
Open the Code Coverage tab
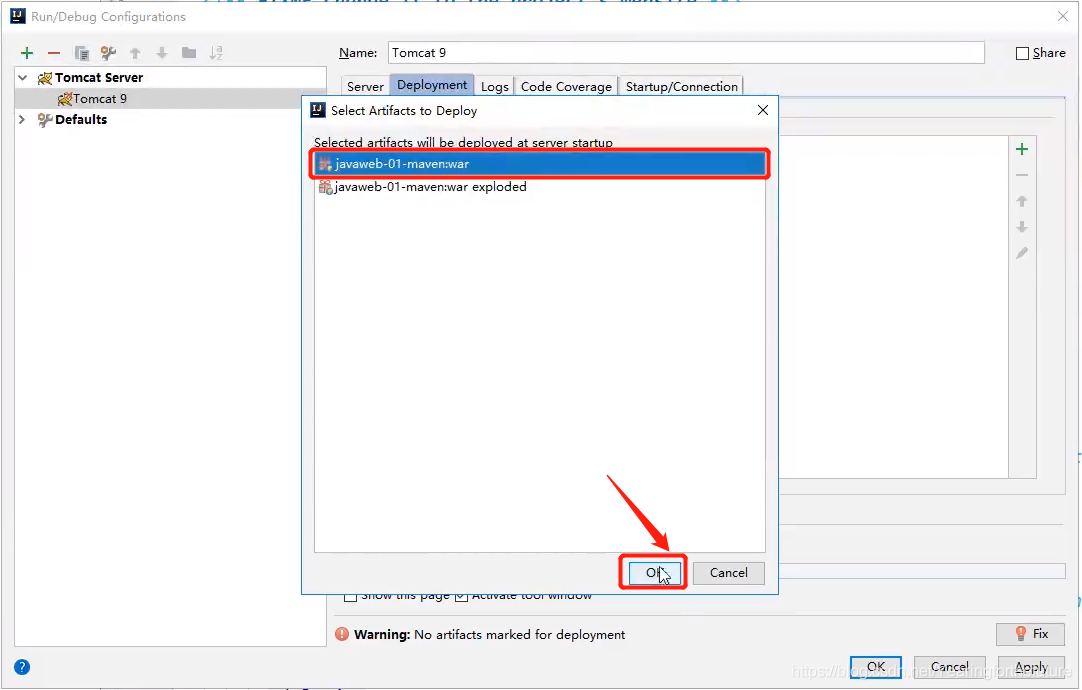tap(567, 86)
